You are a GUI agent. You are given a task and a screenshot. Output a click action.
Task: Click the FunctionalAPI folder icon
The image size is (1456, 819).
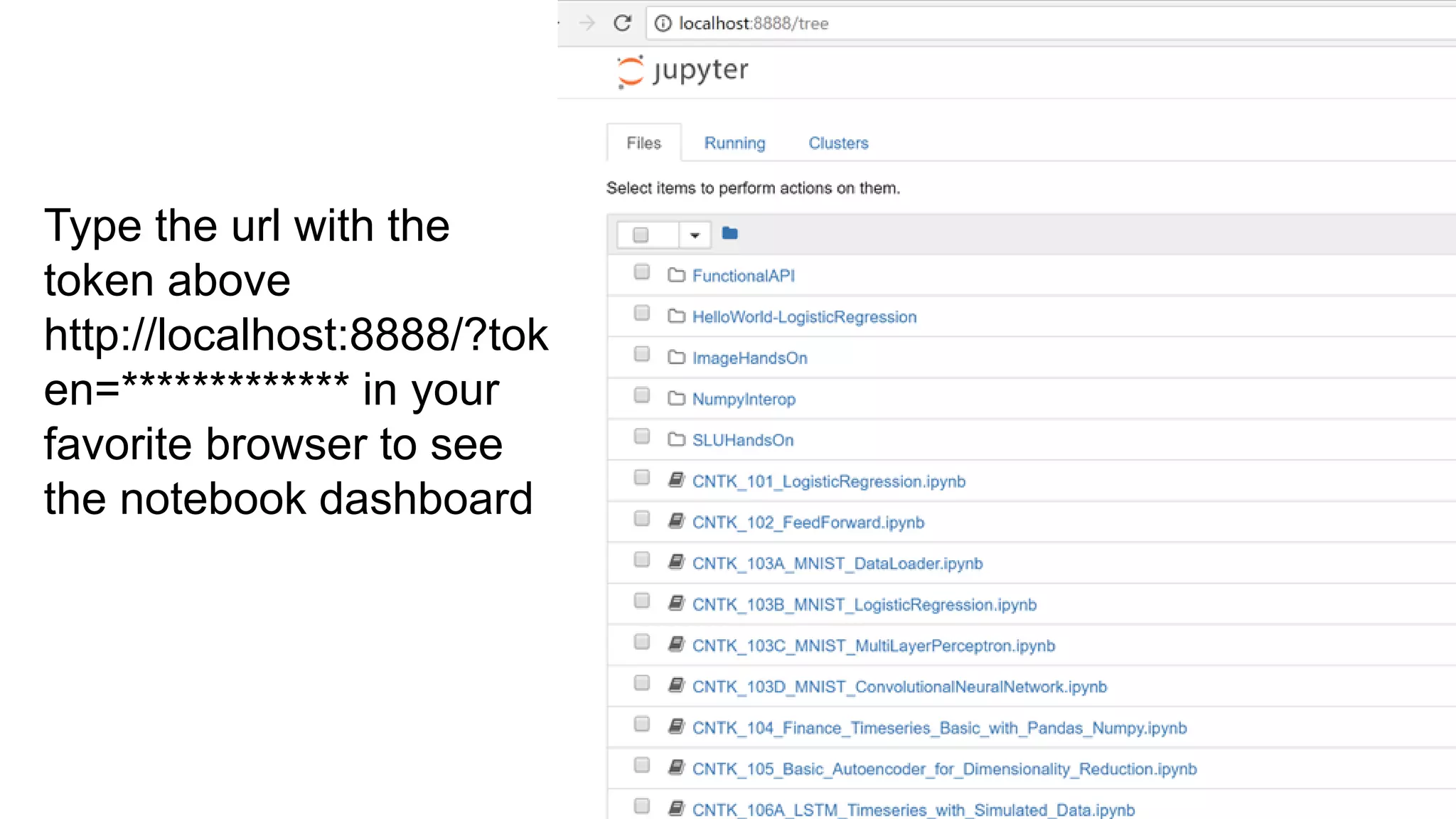click(x=676, y=275)
